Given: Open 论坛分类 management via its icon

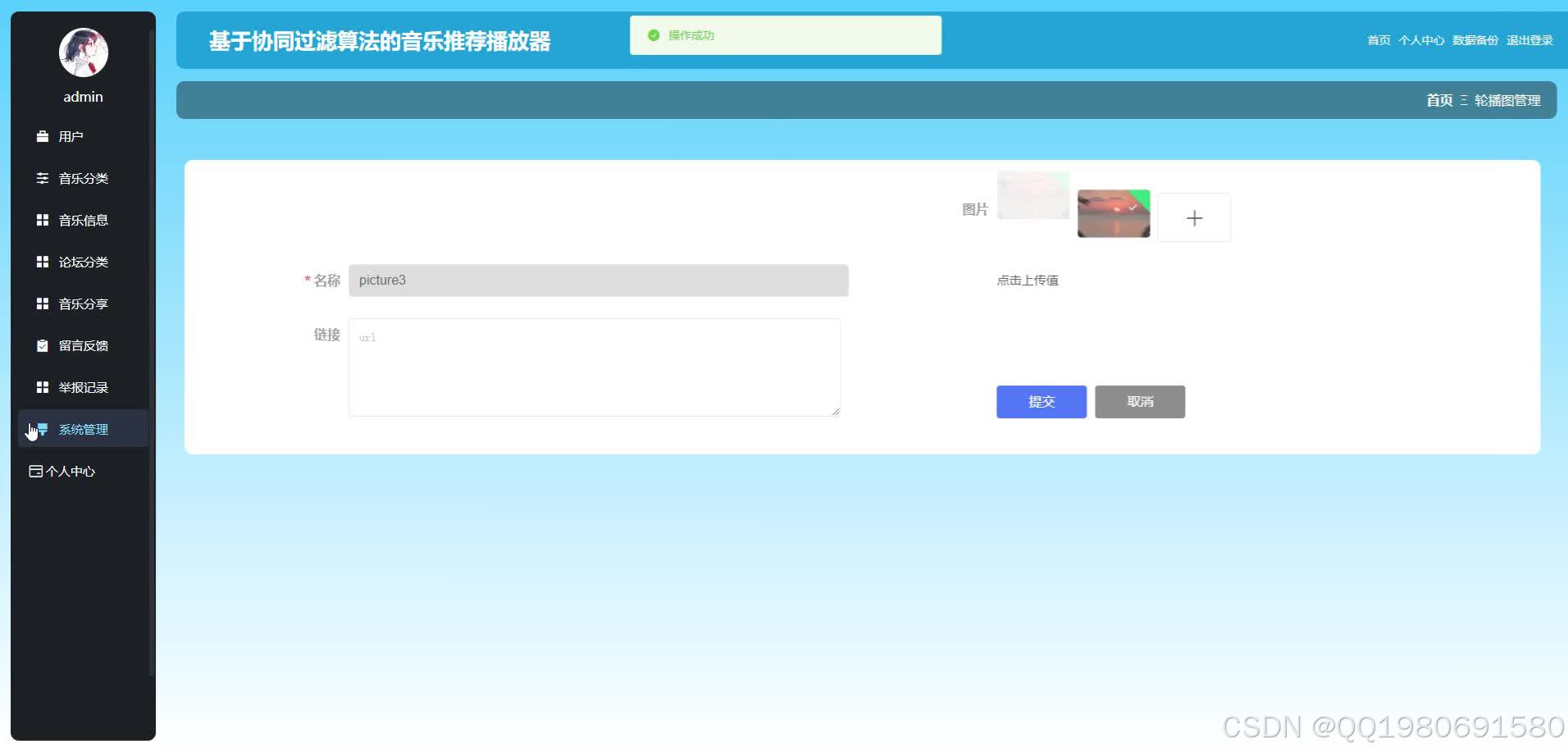Looking at the screenshot, I should (42, 262).
